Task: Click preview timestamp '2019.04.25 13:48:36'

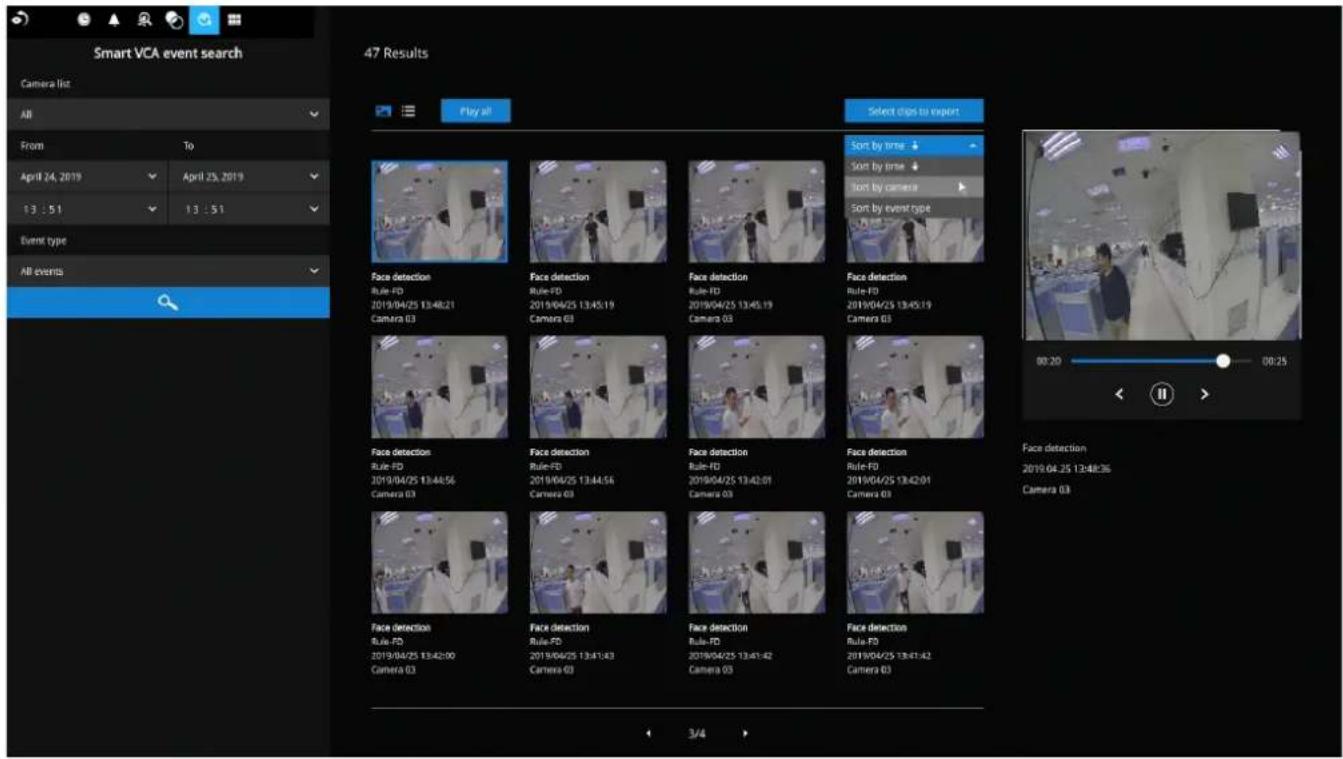Action: (1066, 469)
